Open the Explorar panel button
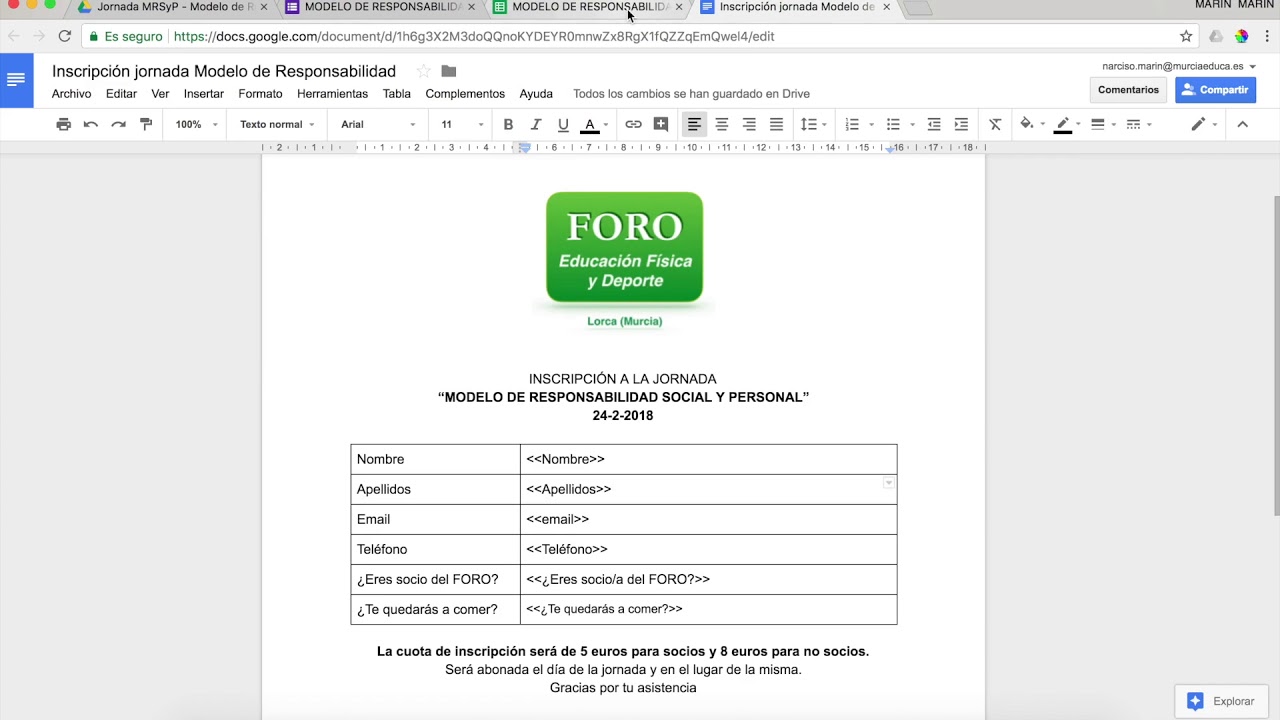 (x=1221, y=701)
